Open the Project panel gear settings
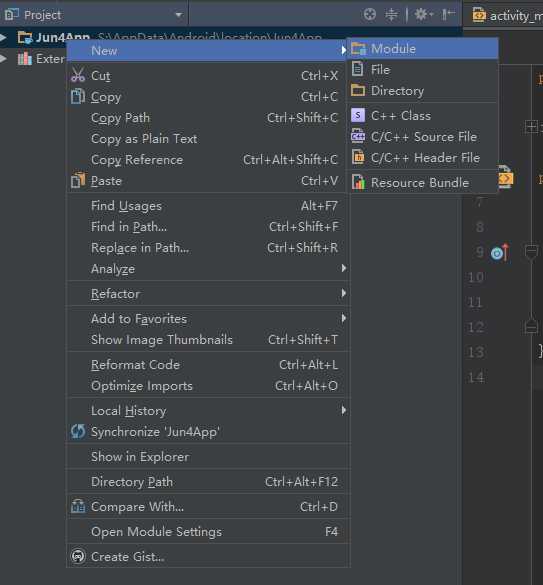Image resolution: width=543 pixels, height=585 pixels. point(424,15)
